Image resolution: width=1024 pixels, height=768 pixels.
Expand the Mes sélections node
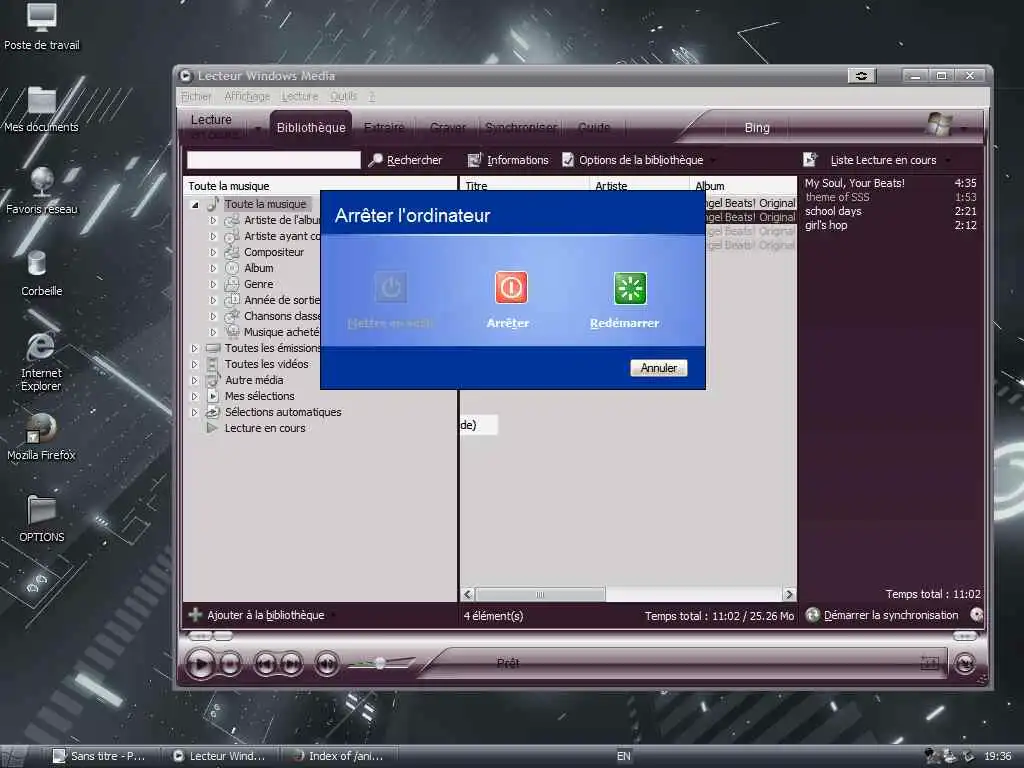click(195, 396)
